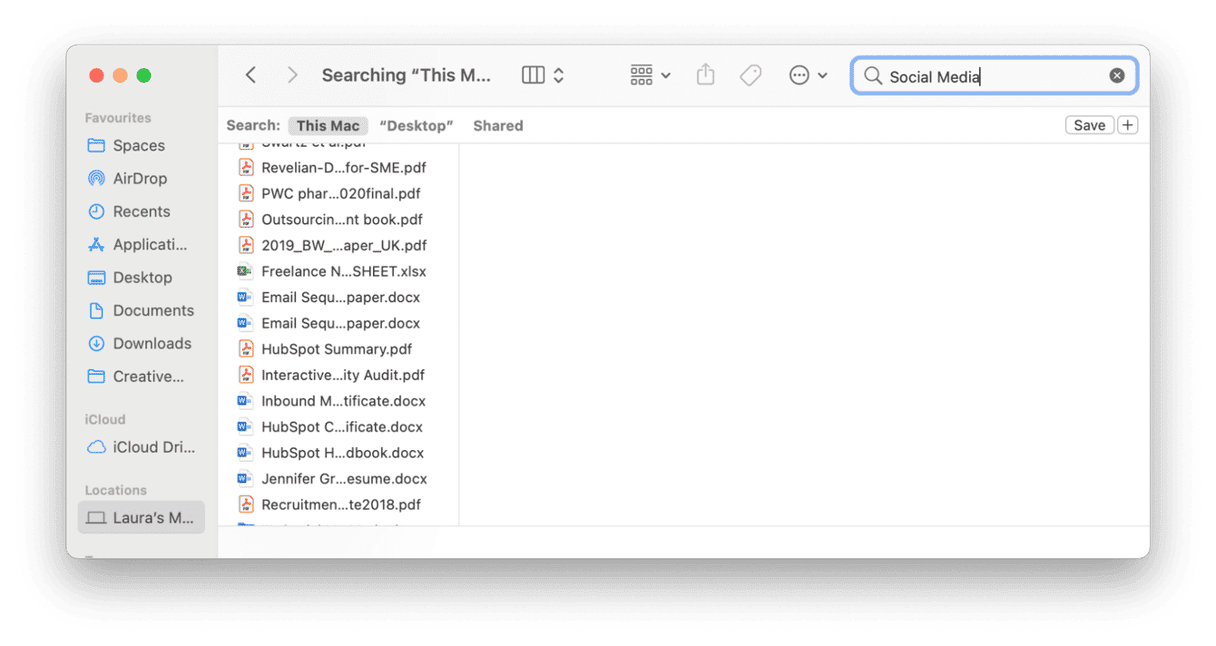Click the Share icon in the toolbar

pyautogui.click(x=705, y=74)
